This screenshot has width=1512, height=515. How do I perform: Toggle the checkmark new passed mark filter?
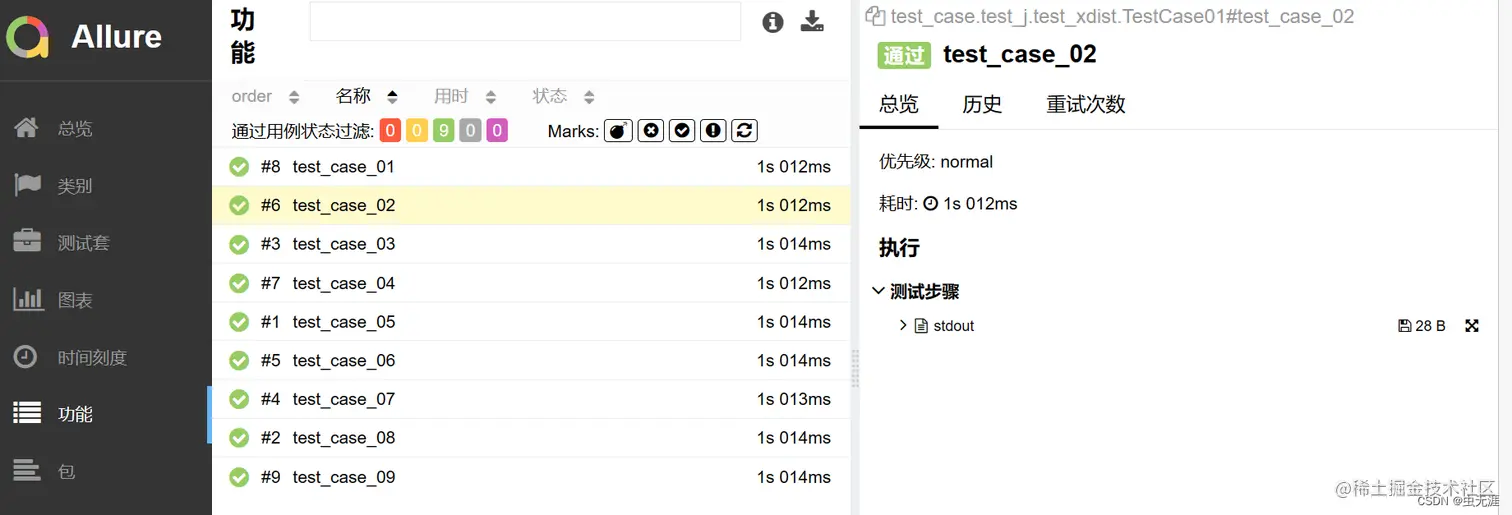(x=682, y=131)
